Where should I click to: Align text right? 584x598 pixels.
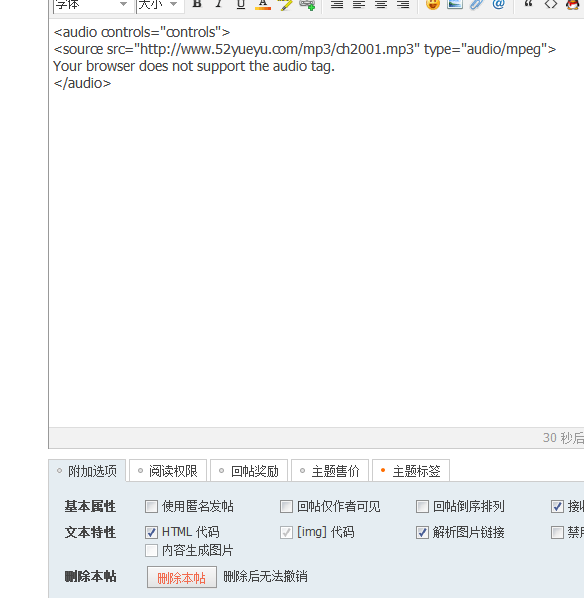pyautogui.click(x=403, y=5)
